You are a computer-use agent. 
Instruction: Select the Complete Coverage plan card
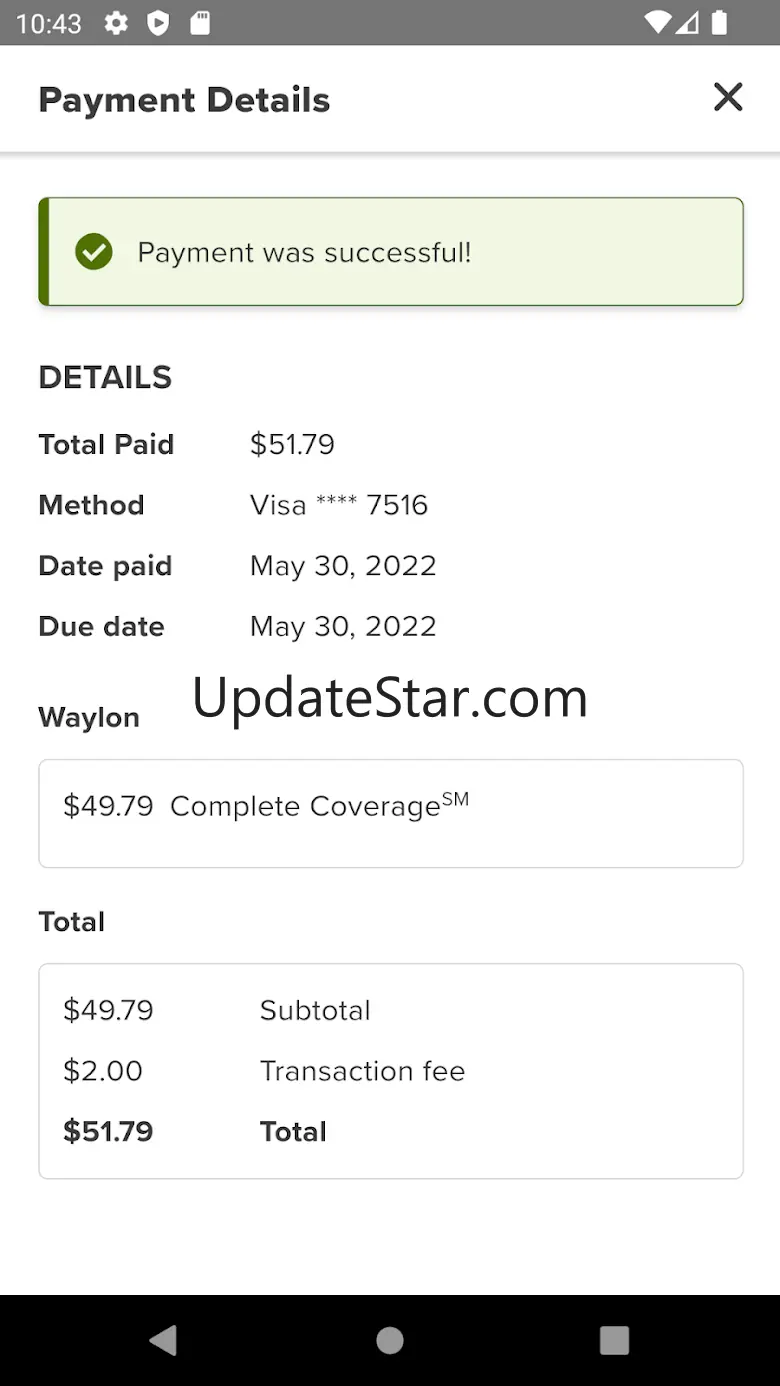(x=390, y=812)
